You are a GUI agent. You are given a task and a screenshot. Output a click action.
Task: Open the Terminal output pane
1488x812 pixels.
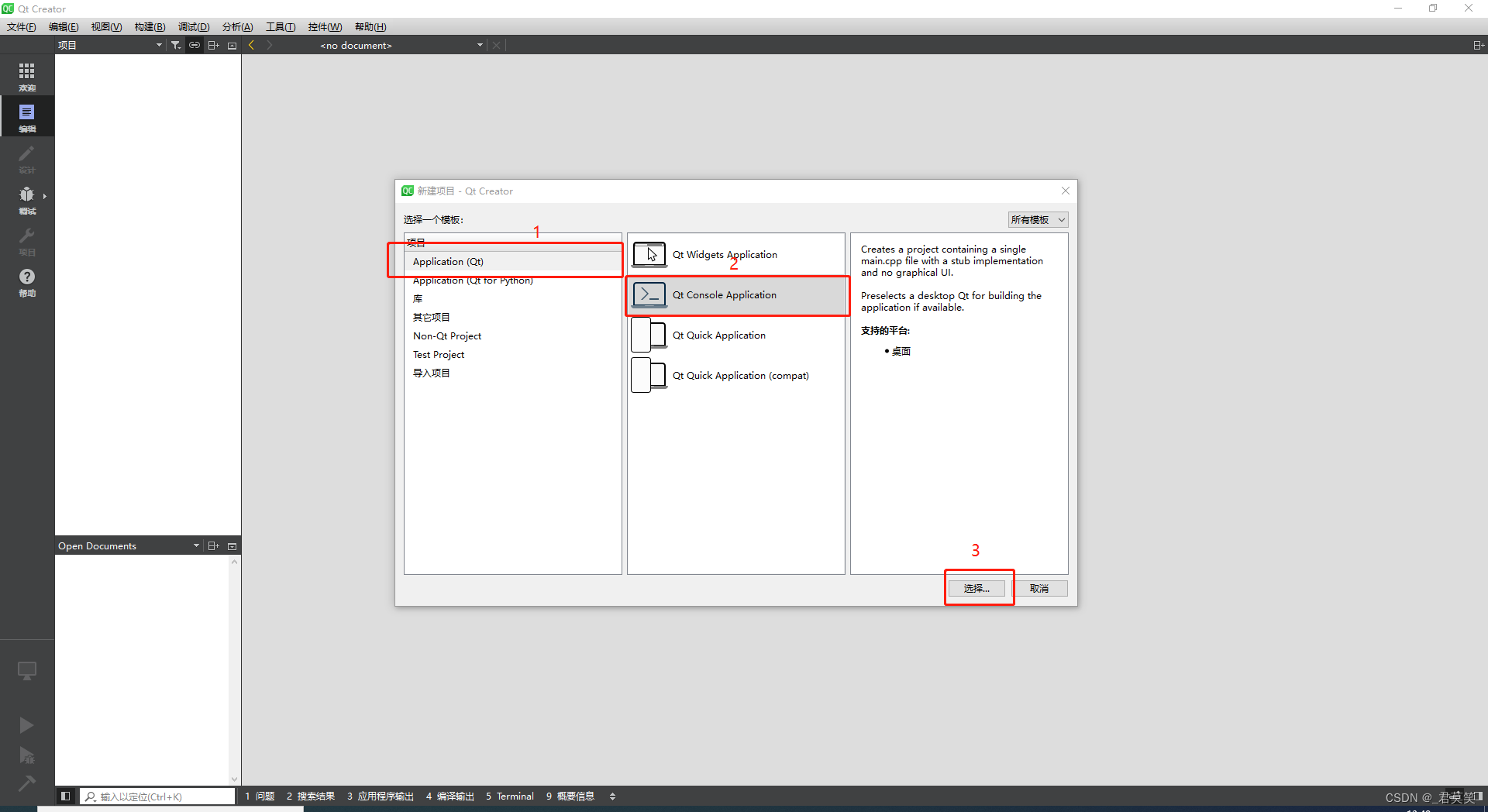[x=510, y=796]
